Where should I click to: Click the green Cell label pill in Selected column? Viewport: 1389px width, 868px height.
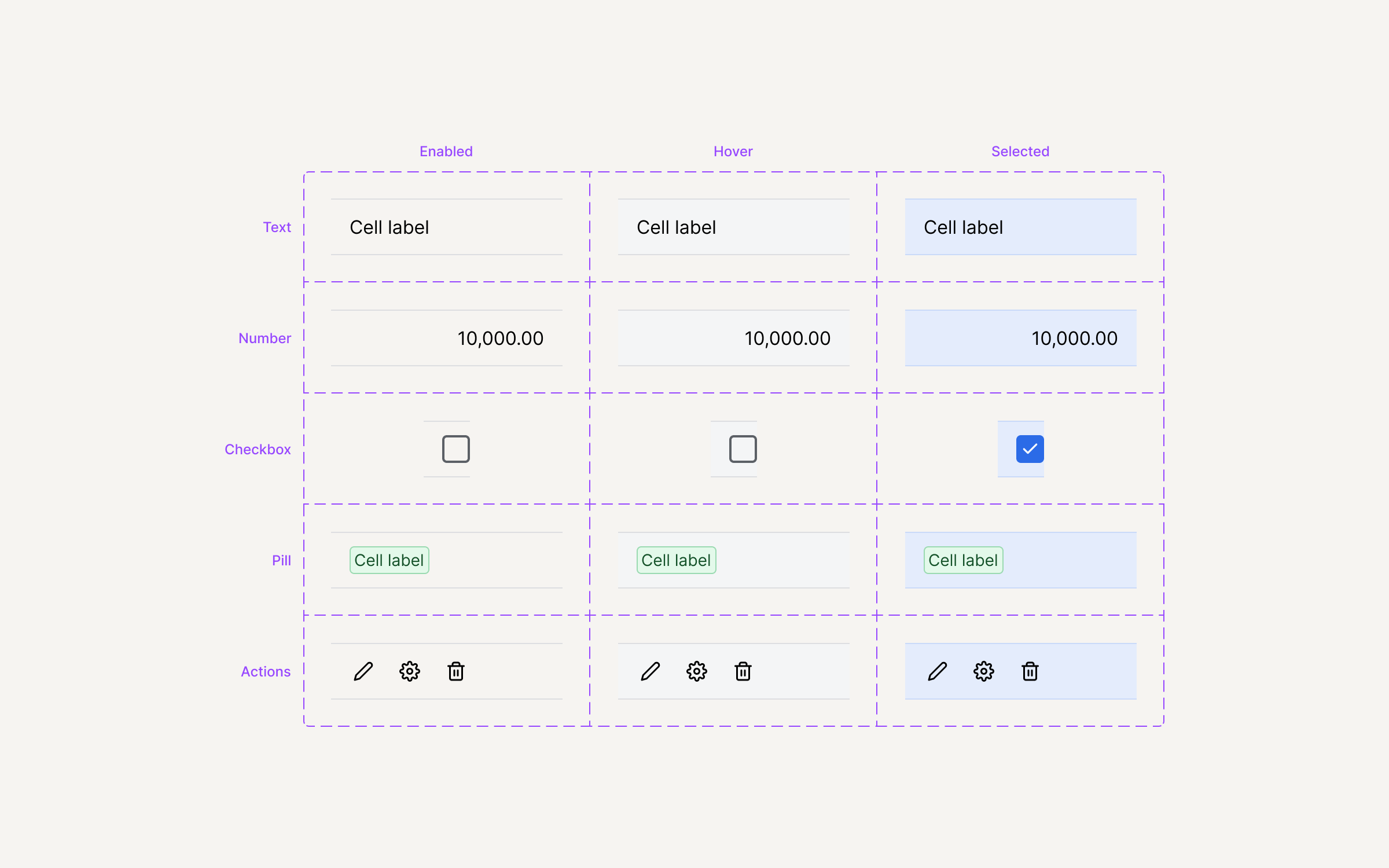click(964, 560)
